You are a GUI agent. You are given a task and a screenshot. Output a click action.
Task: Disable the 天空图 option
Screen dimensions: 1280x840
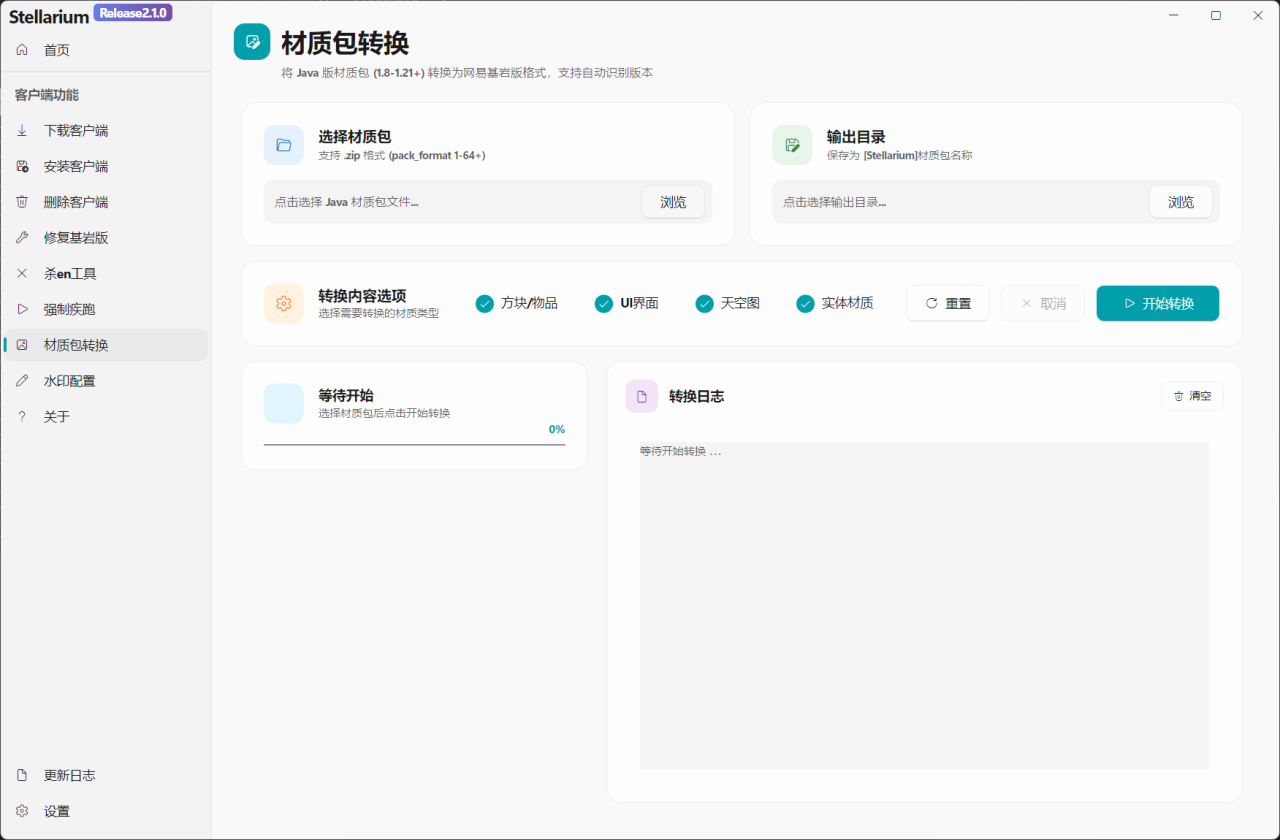(x=704, y=303)
